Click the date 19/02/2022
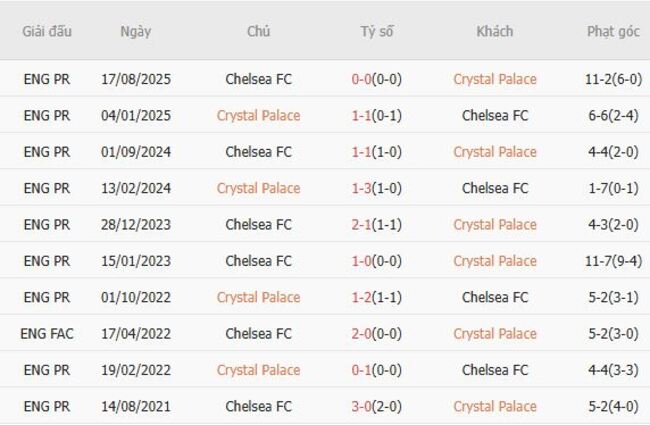 coord(135,370)
